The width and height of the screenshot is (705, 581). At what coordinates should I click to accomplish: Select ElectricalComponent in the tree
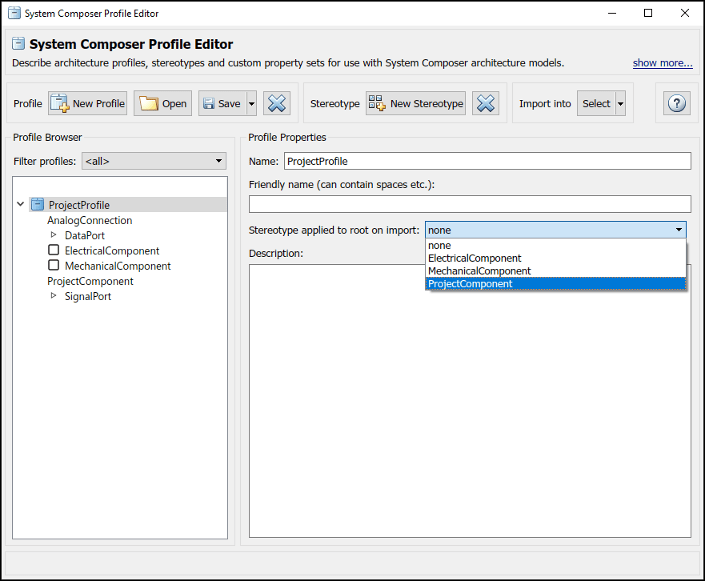pyautogui.click(x=112, y=250)
